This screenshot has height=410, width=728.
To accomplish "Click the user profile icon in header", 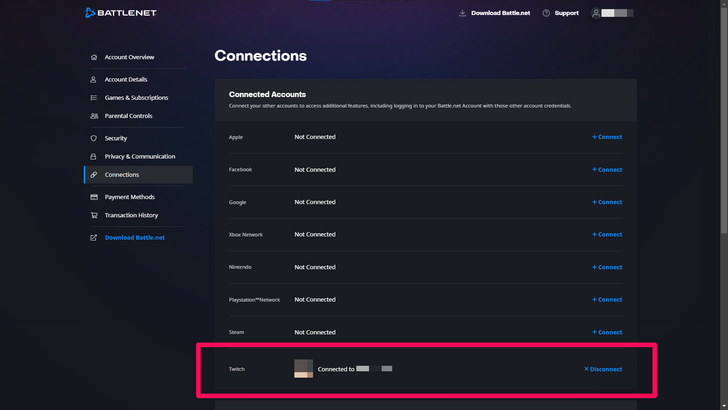I will [x=596, y=13].
